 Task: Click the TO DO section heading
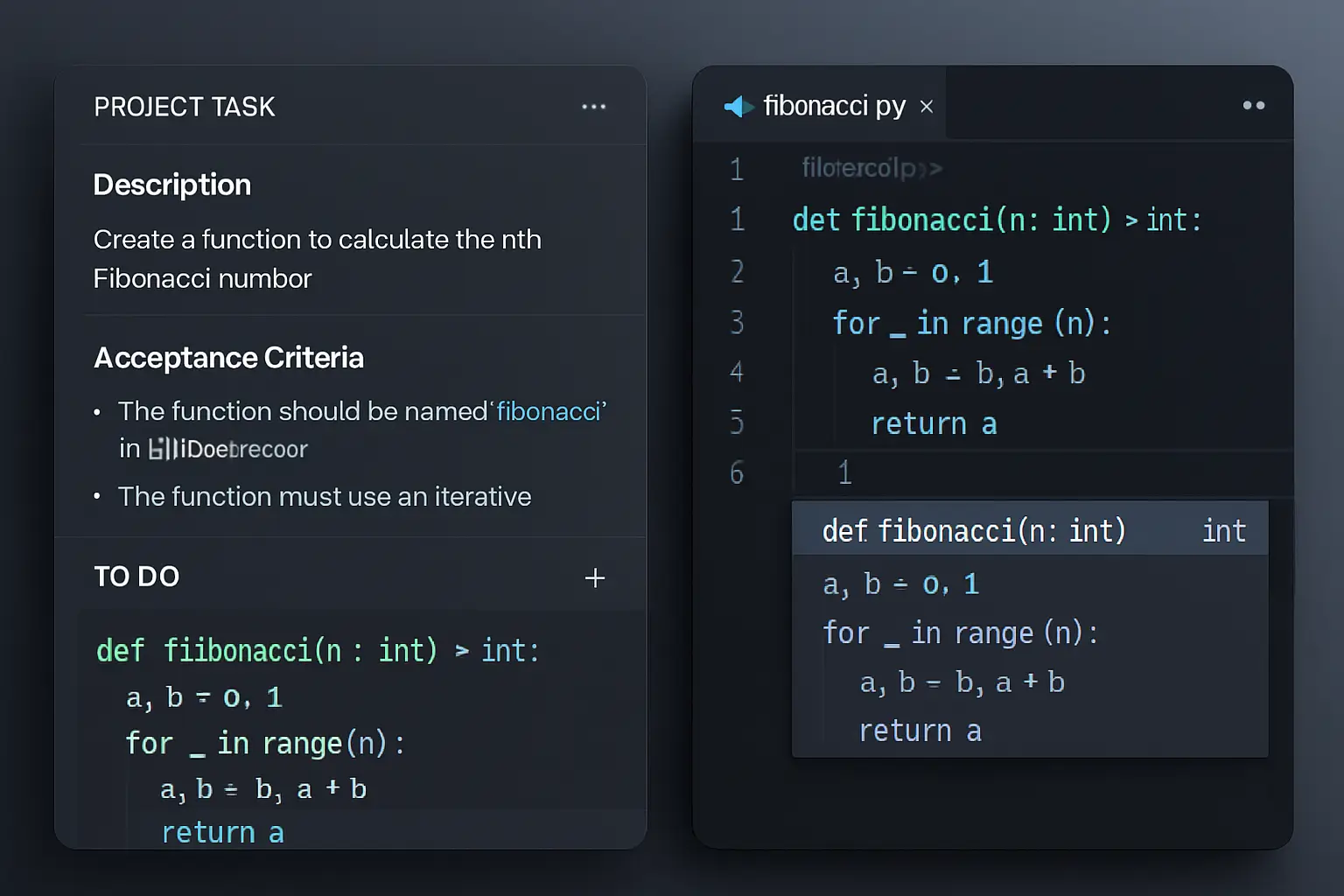tap(136, 577)
